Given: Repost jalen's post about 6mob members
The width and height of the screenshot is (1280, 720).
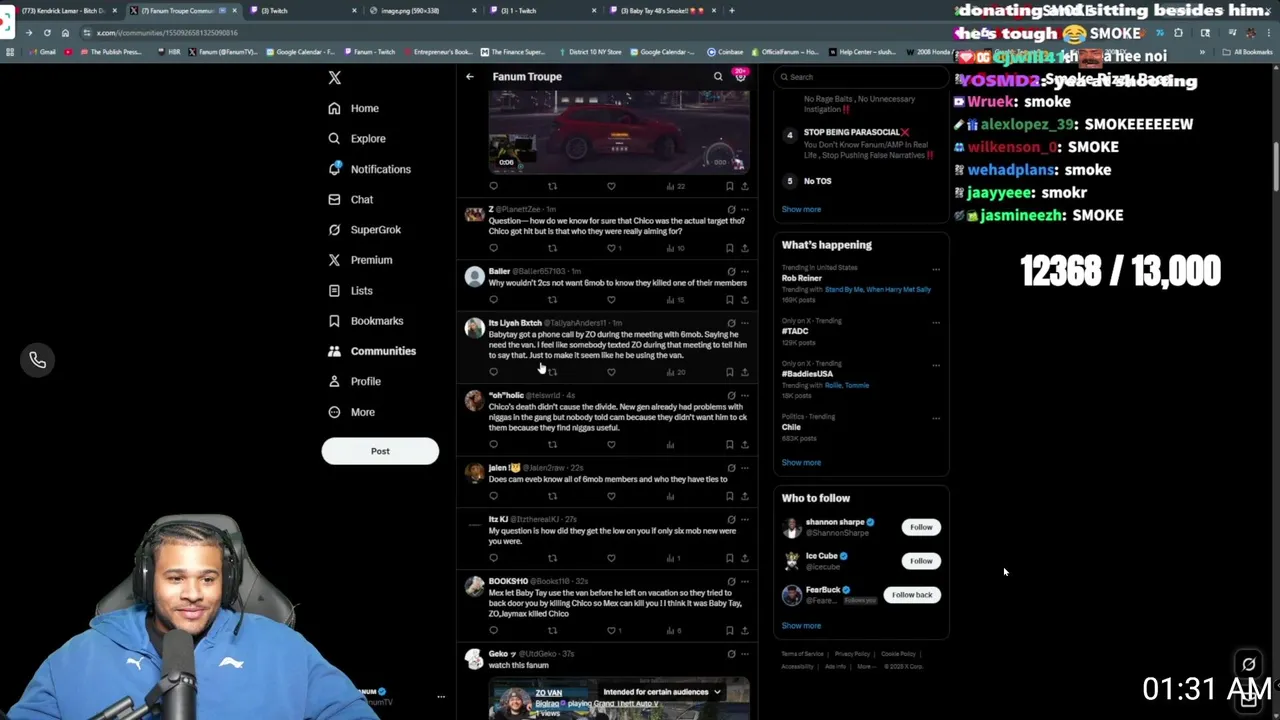Looking at the screenshot, I should pos(552,496).
